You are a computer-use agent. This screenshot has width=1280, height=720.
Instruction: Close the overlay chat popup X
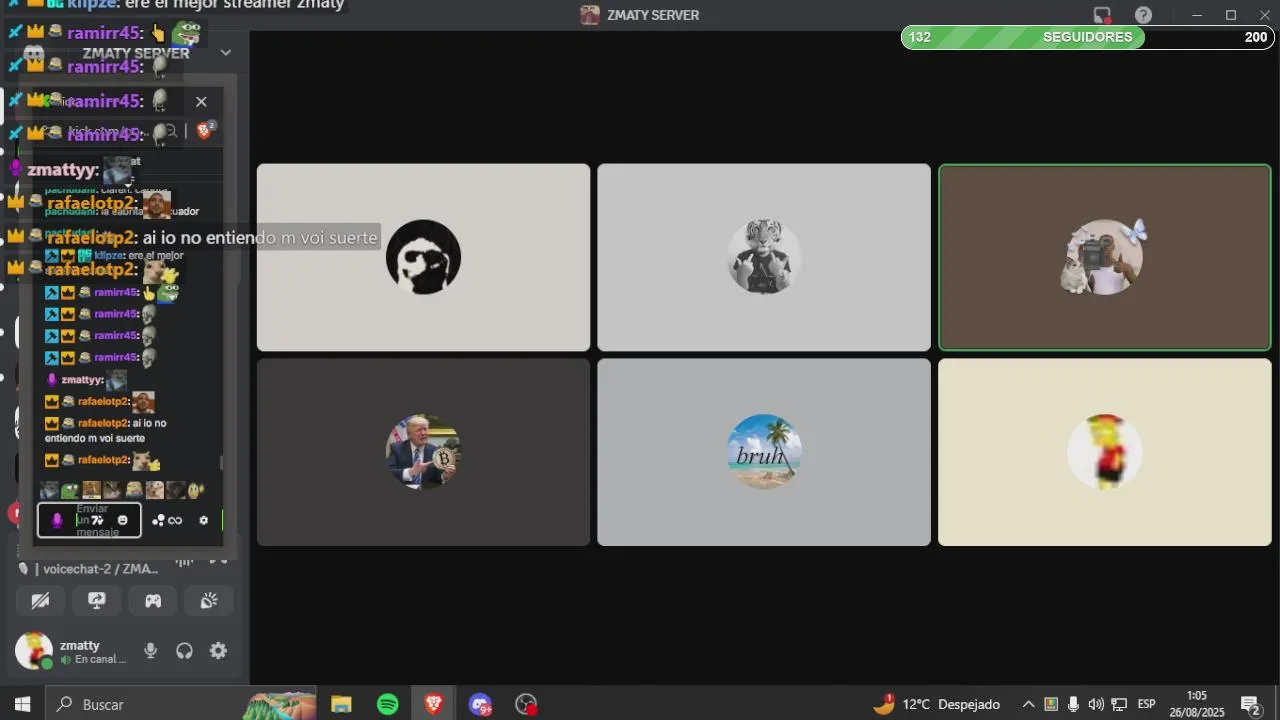pyautogui.click(x=201, y=101)
